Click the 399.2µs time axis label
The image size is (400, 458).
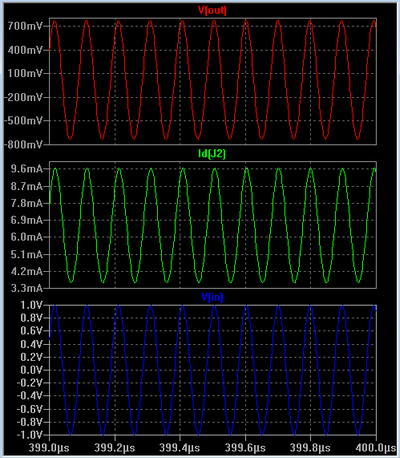coord(115,448)
